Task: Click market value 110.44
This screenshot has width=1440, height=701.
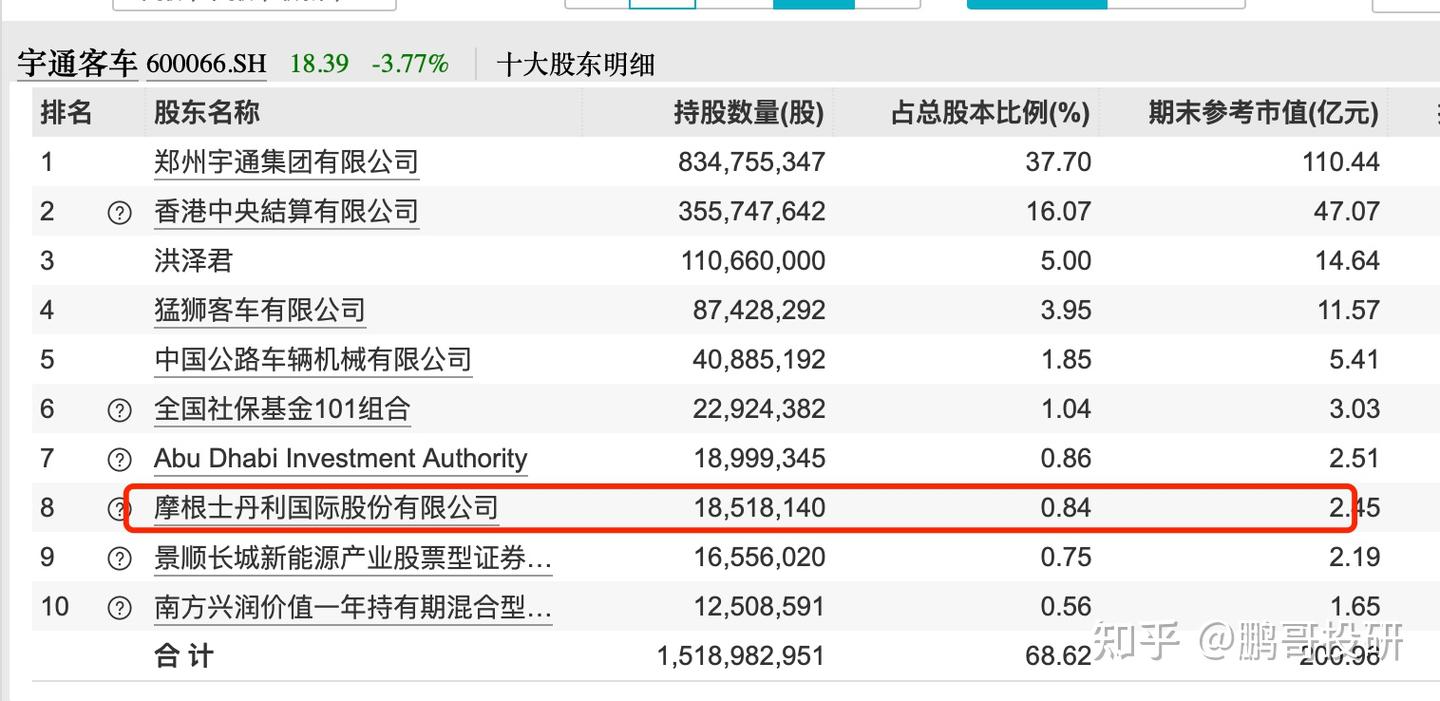Action: pos(1341,162)
